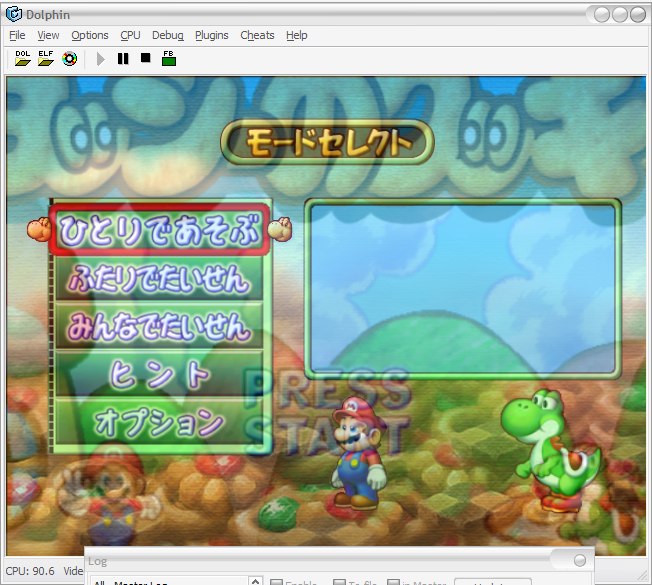Viewport: 652px width, 585px height.
Task: Select the ヒント game option
Action: (159, 374)
